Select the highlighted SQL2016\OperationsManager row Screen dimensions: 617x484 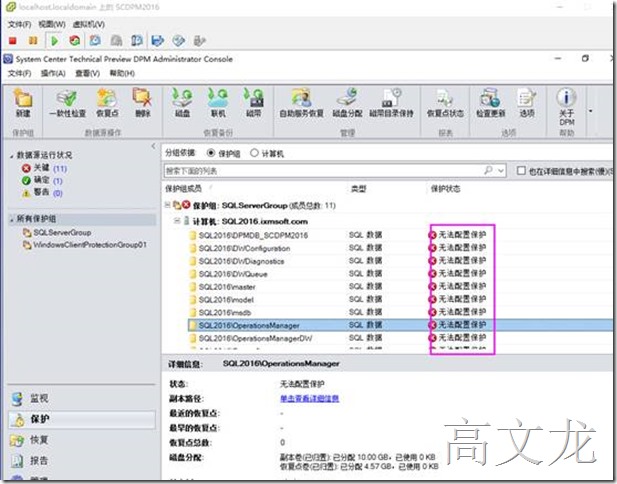click(401, 325)
